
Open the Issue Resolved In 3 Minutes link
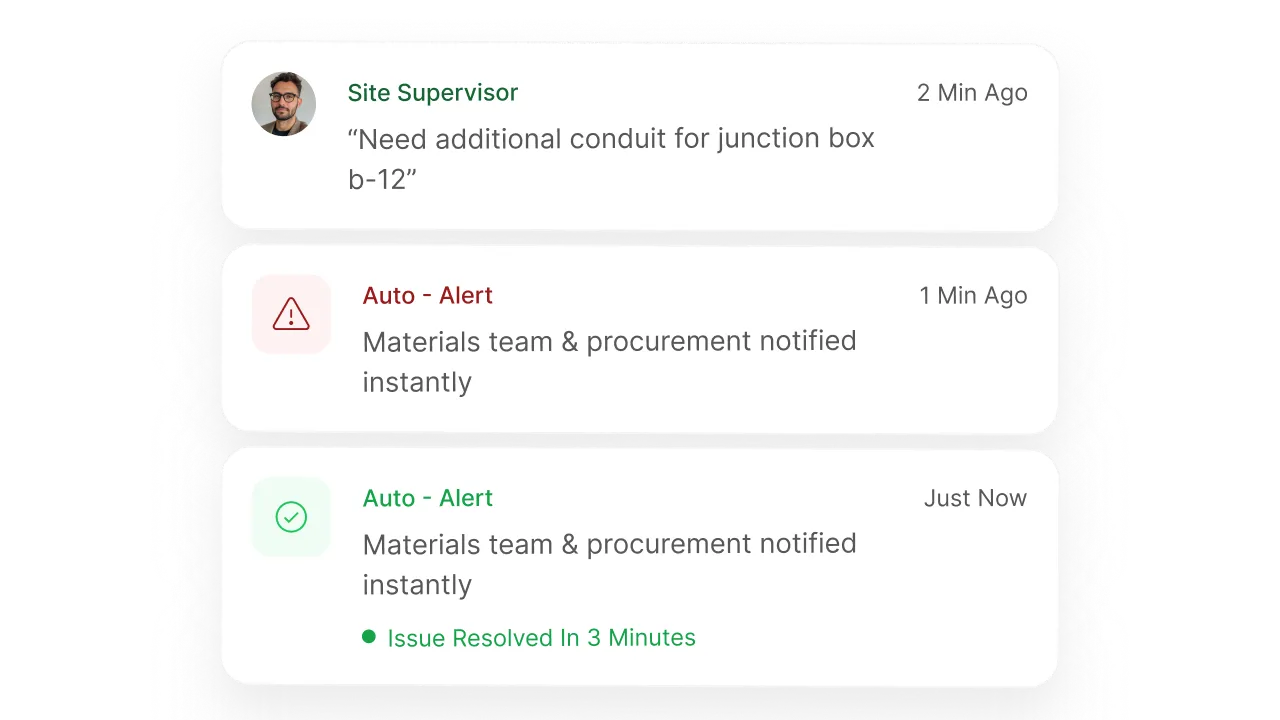click(x=541, y=637)
